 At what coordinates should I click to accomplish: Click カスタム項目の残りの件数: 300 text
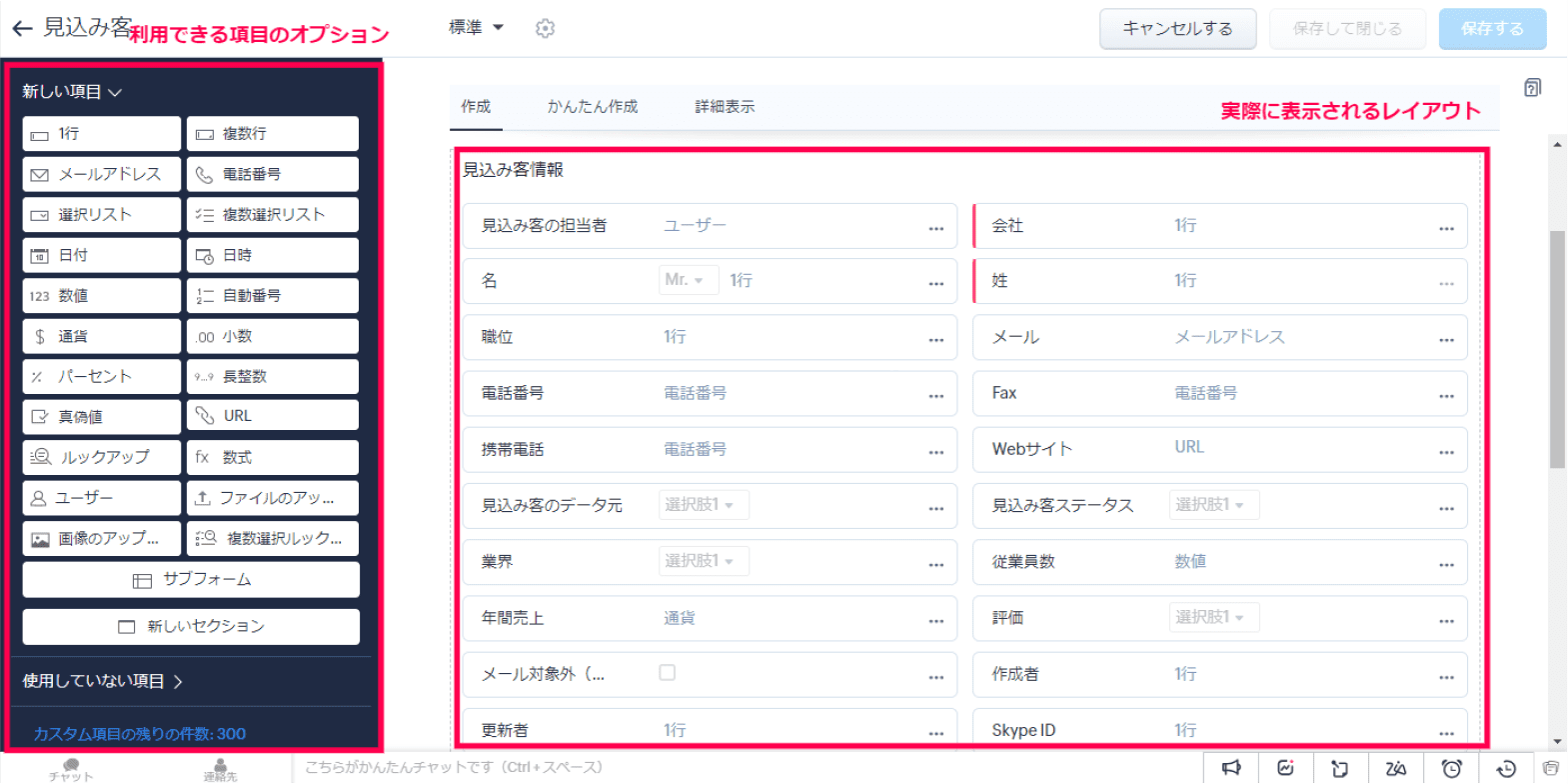tap(140, 734)
